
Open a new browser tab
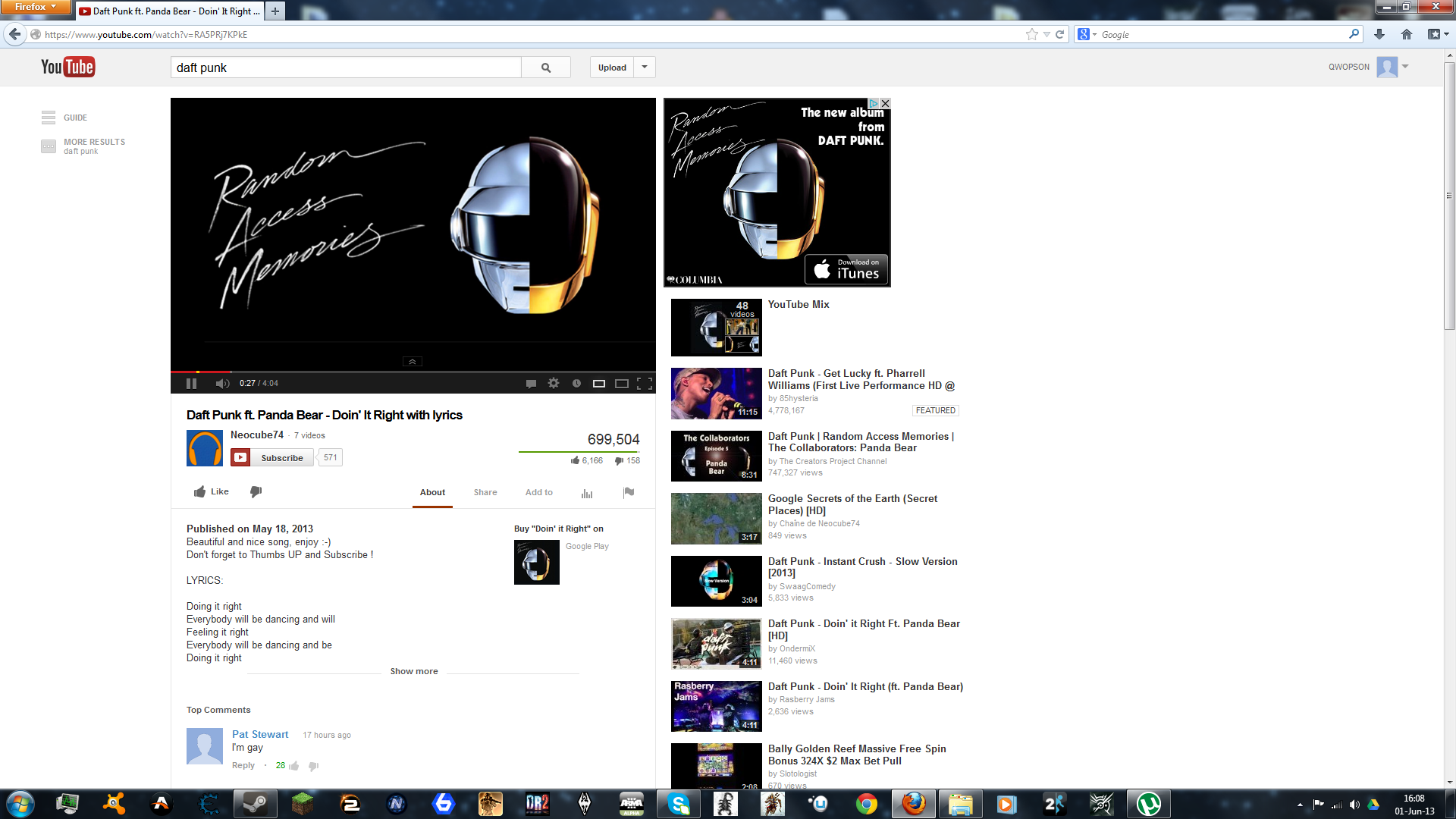pos(275,11)
